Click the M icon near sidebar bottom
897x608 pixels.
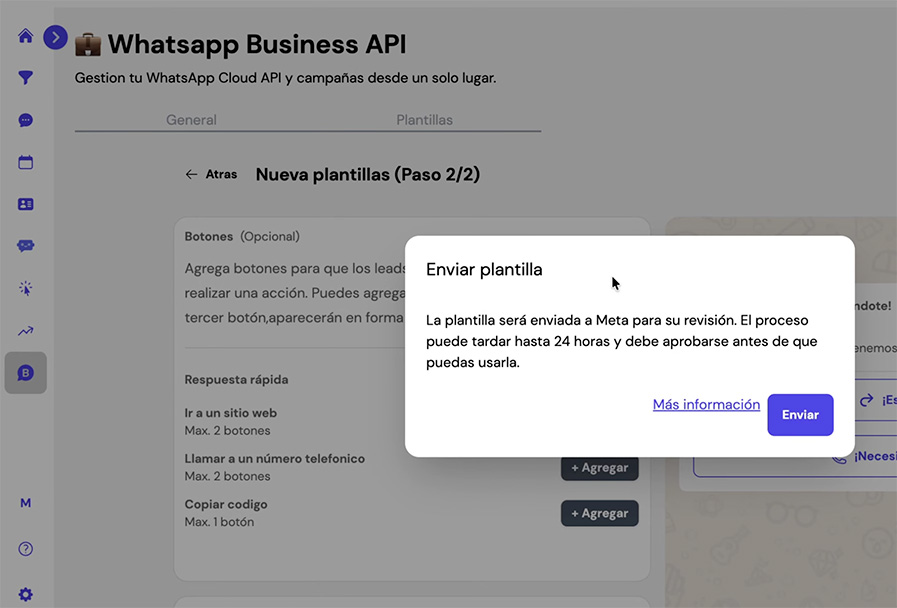coord(24,503)
